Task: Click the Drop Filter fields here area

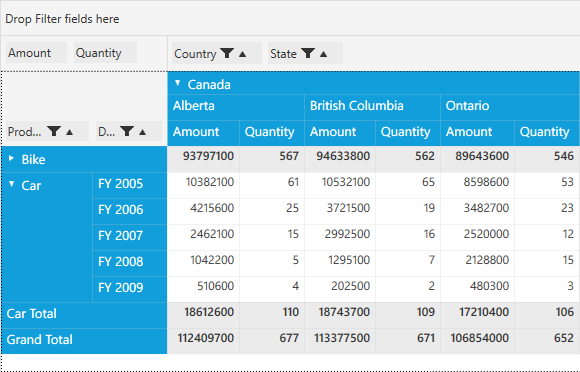Action: (290, 19)
